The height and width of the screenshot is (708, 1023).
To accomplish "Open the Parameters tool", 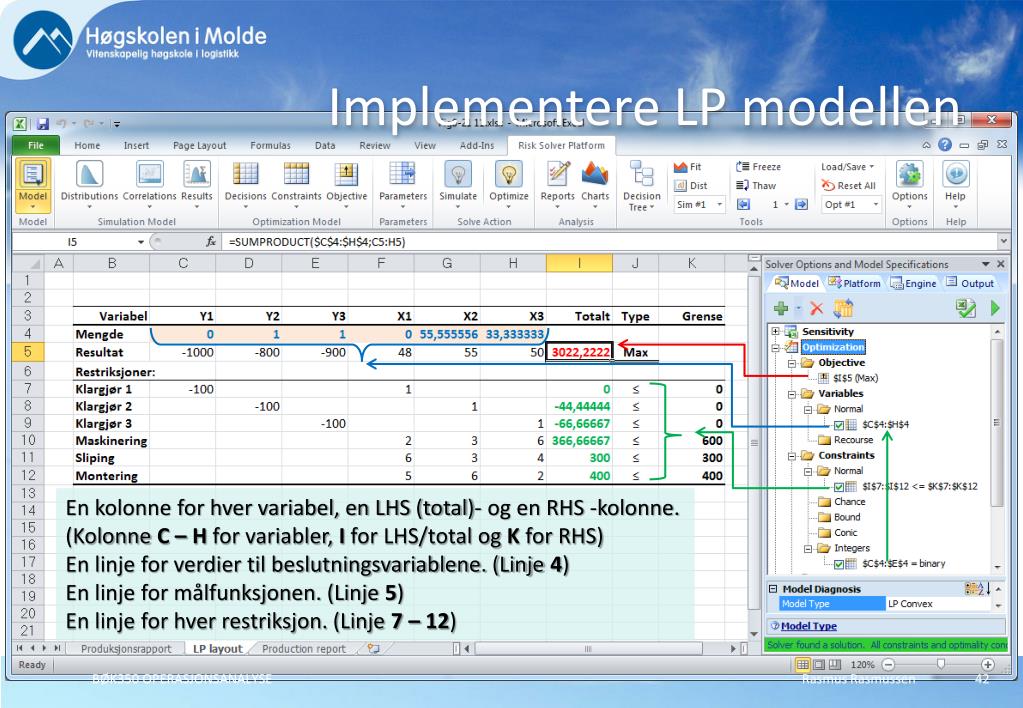I will click(403, 183).
